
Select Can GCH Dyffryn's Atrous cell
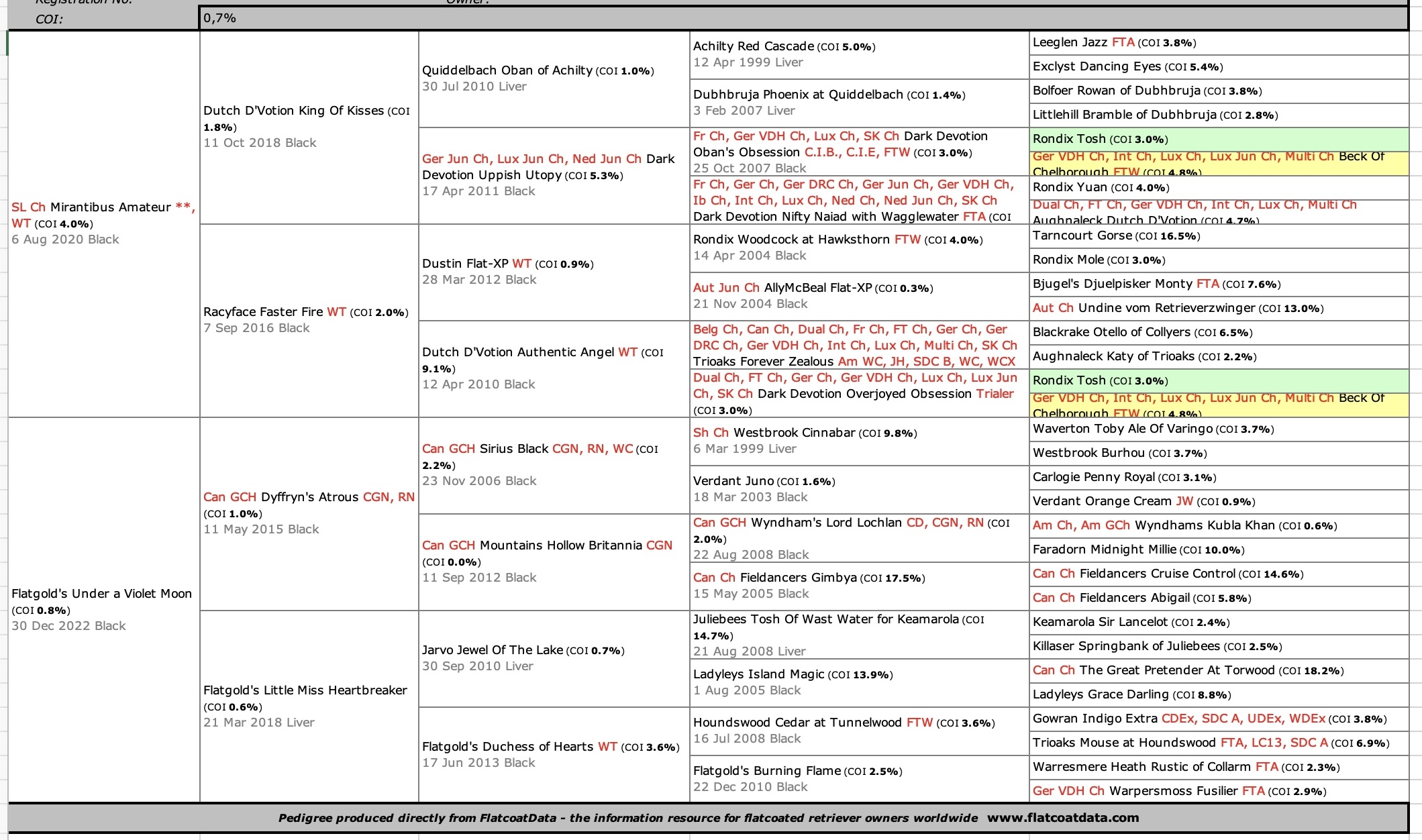pos(309,514)
